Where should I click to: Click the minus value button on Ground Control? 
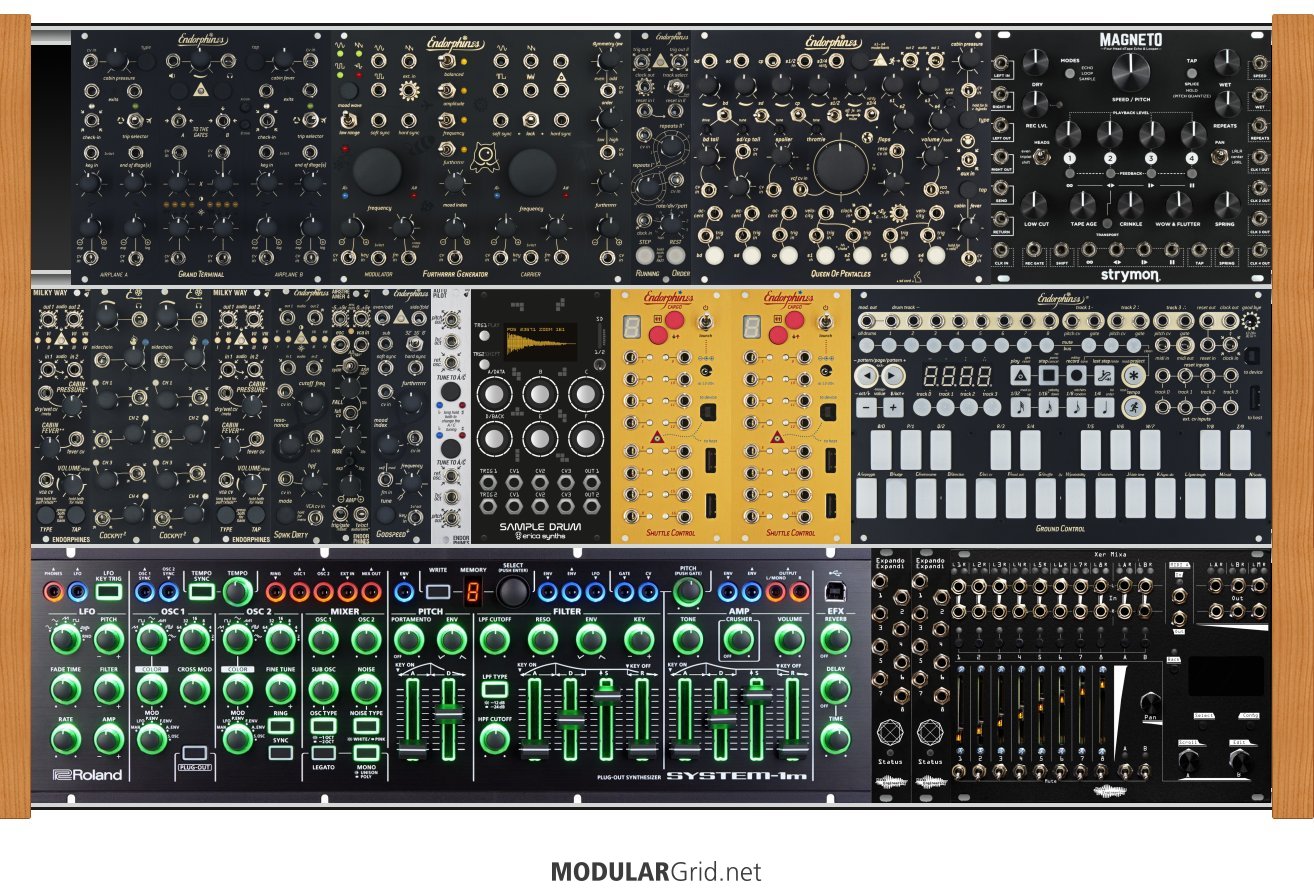click(x=868, y=408)
